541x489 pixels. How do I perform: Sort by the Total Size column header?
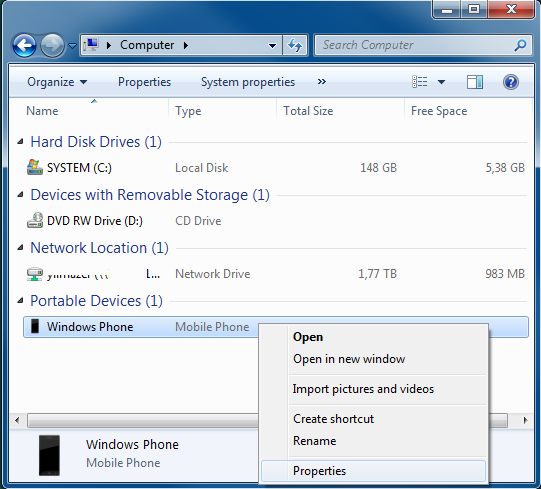(x=308, y=111)
